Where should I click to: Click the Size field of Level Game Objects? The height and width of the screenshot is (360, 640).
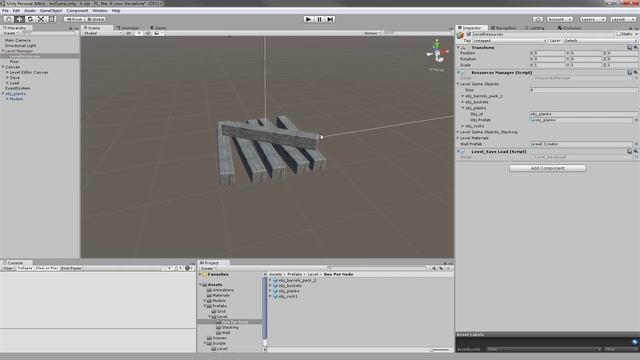point(584,90)
